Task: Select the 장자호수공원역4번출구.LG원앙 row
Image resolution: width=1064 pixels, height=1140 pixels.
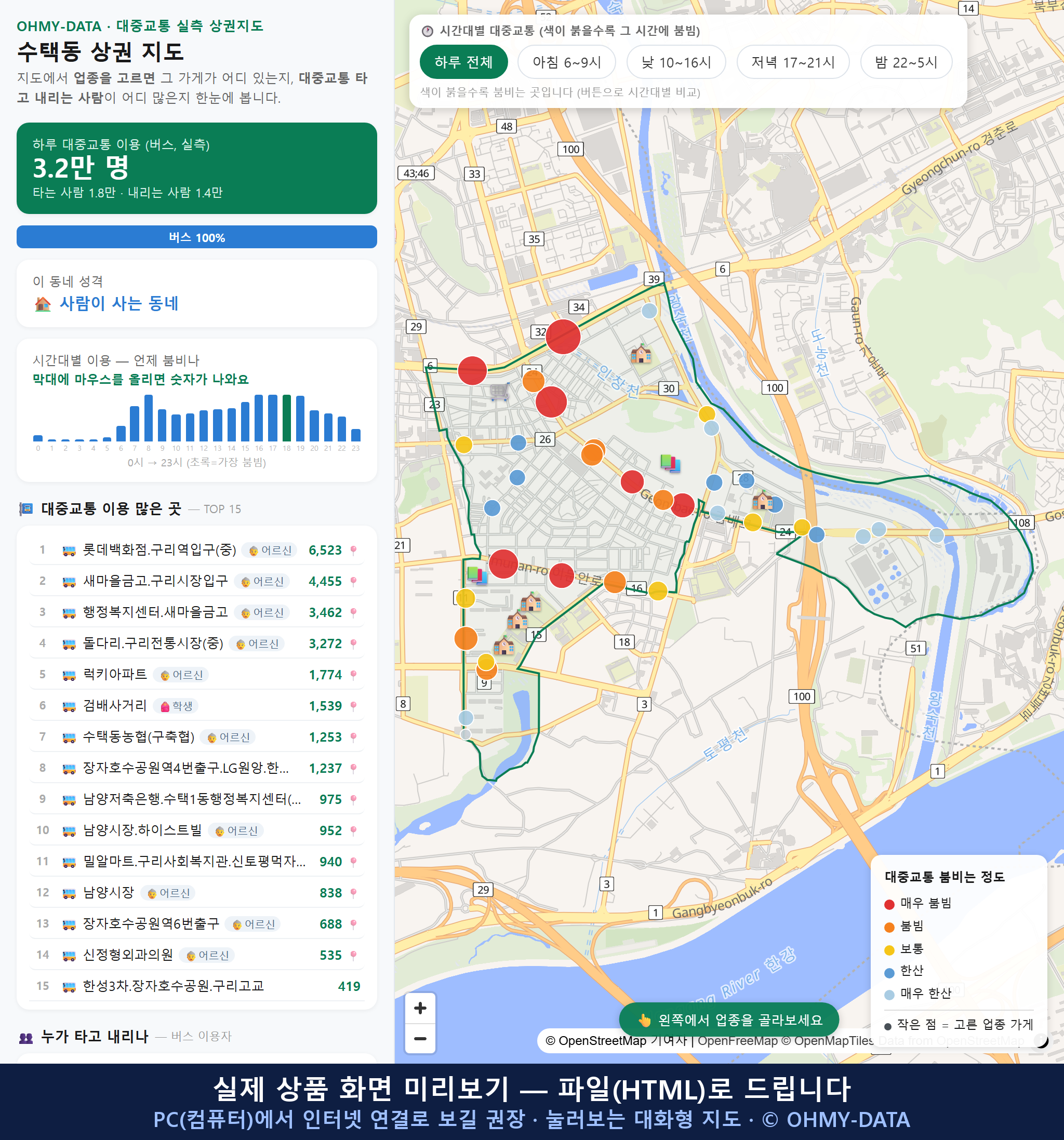Action: click(x=197, y=768)
